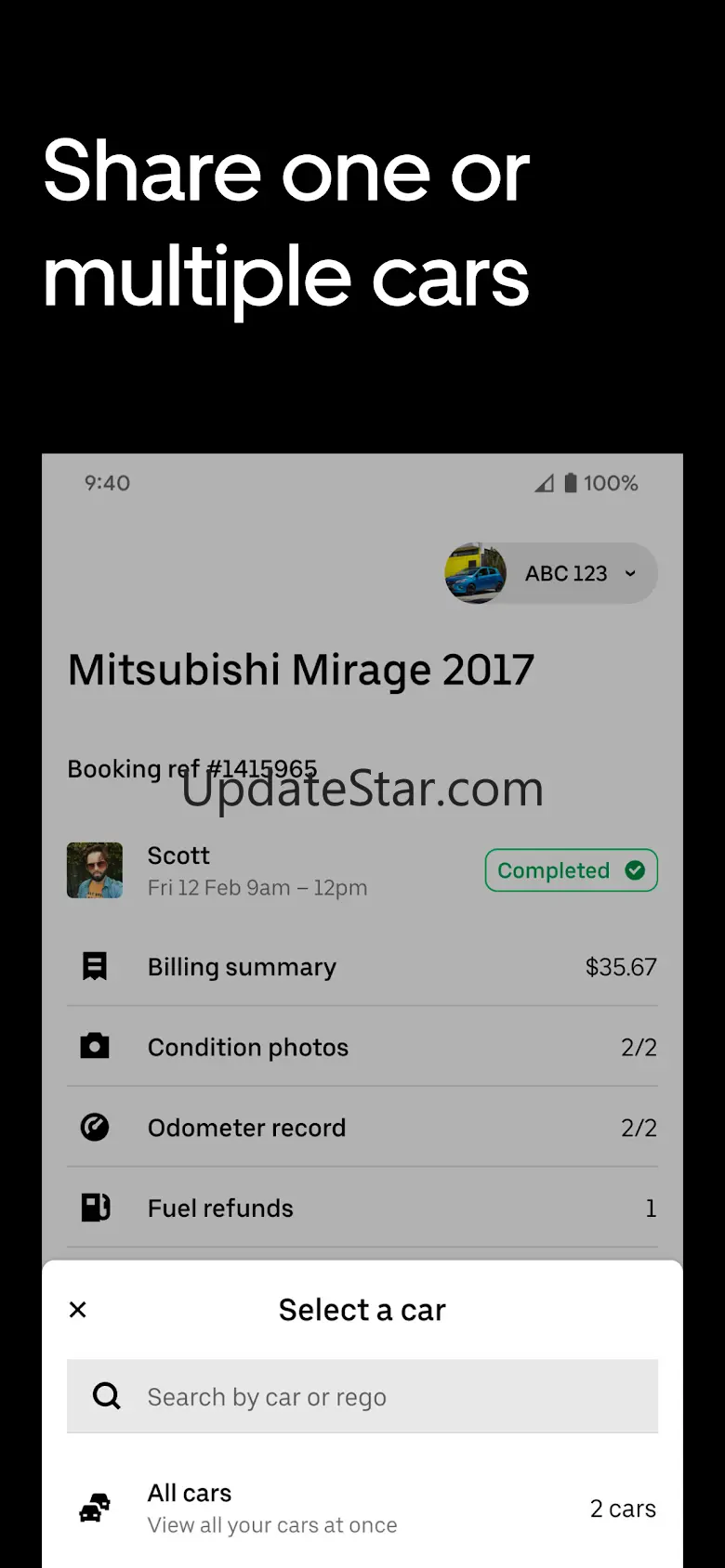Open the 2 cars count label

(x=623, y=1509)
